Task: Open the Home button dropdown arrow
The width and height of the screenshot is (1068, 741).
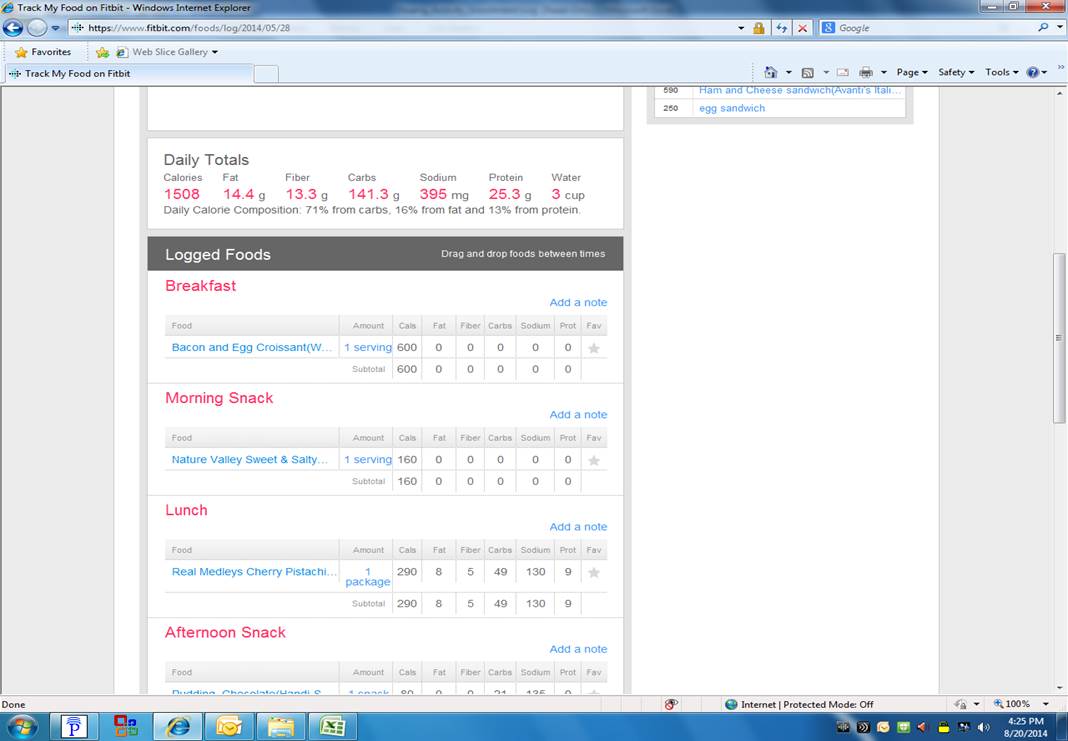Action: [789, 72]
